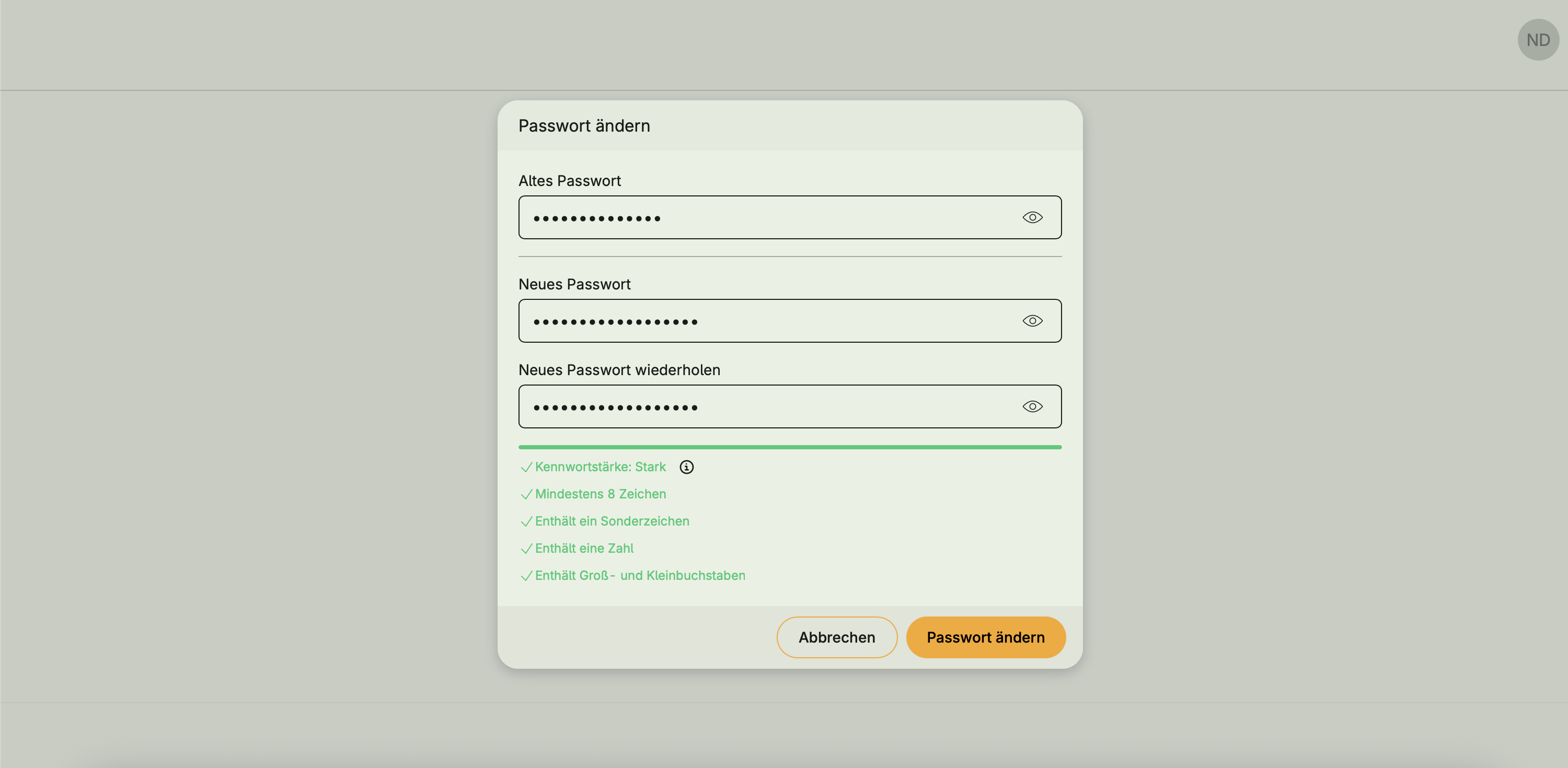Reveal the Neues Passwort field with eye icon
Viewport: 1568px width, 768px height.
1032,321
